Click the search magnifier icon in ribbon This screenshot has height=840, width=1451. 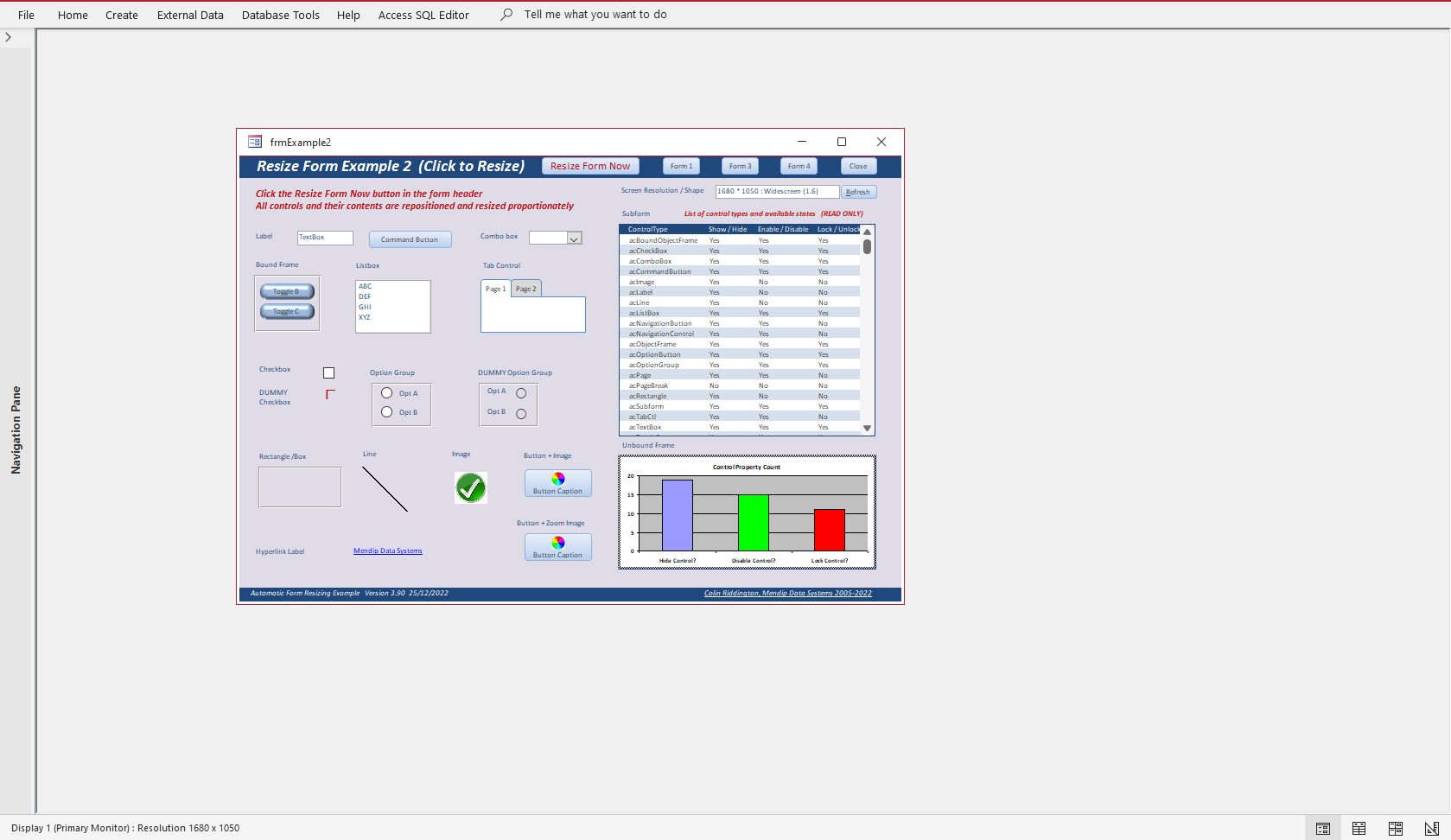(x=506, y=15)
